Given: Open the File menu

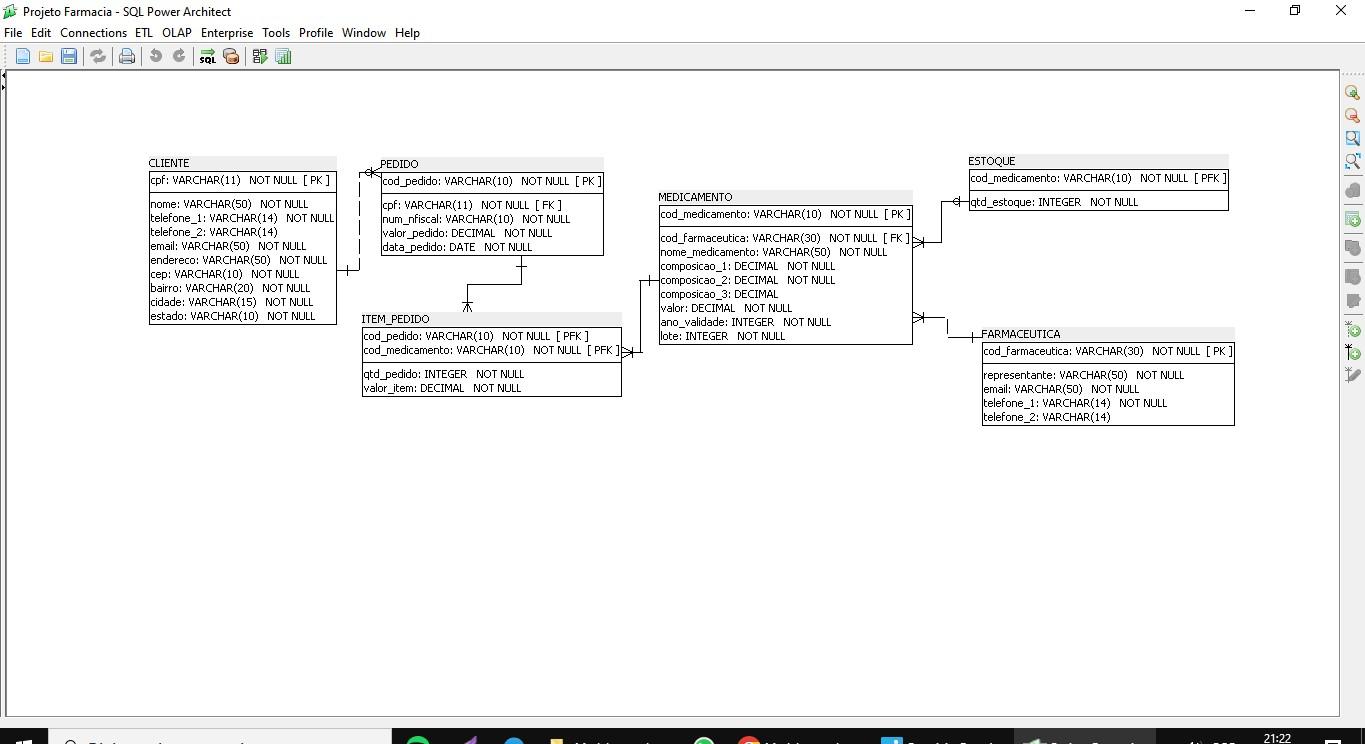Looking at the screenshot, I should pos(13,33).
